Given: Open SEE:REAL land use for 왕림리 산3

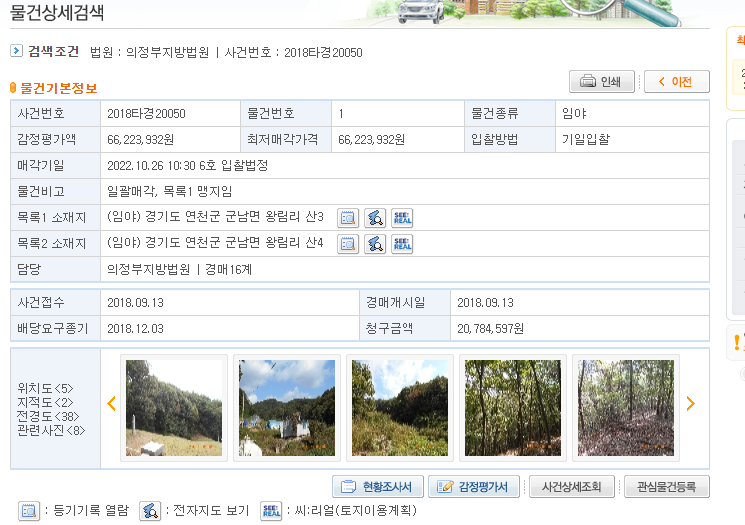Looking at the screenshot, I should 402,218.
